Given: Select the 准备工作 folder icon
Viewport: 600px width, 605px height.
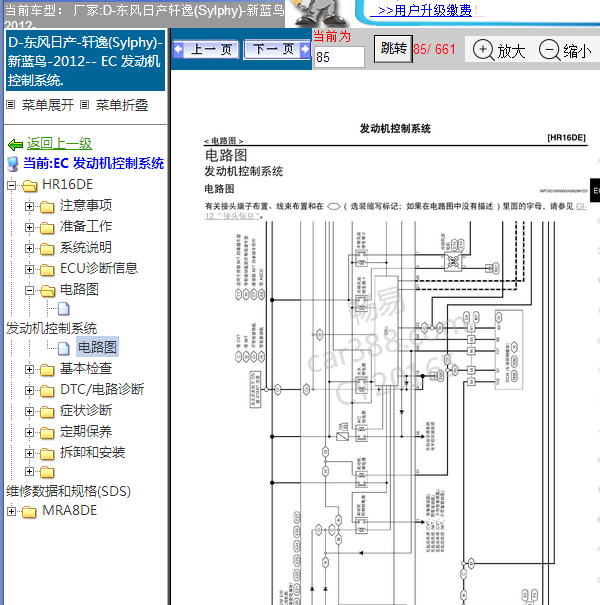Looking at the screenshot, I should point(47,228).
